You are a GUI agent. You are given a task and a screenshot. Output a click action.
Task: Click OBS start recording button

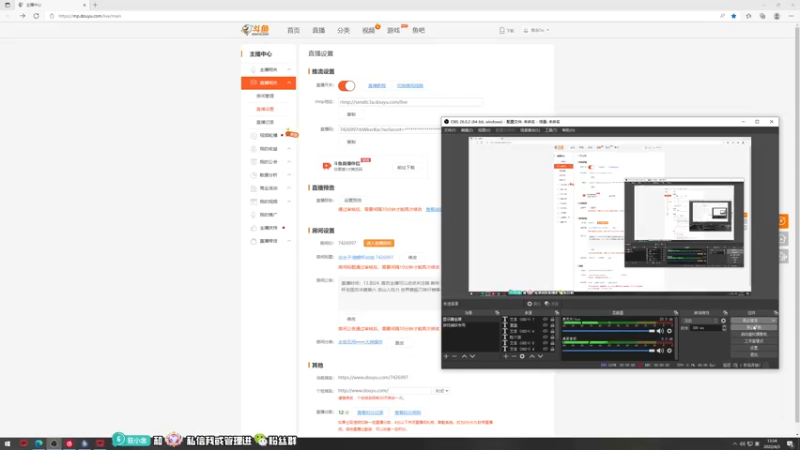point(754,328)
